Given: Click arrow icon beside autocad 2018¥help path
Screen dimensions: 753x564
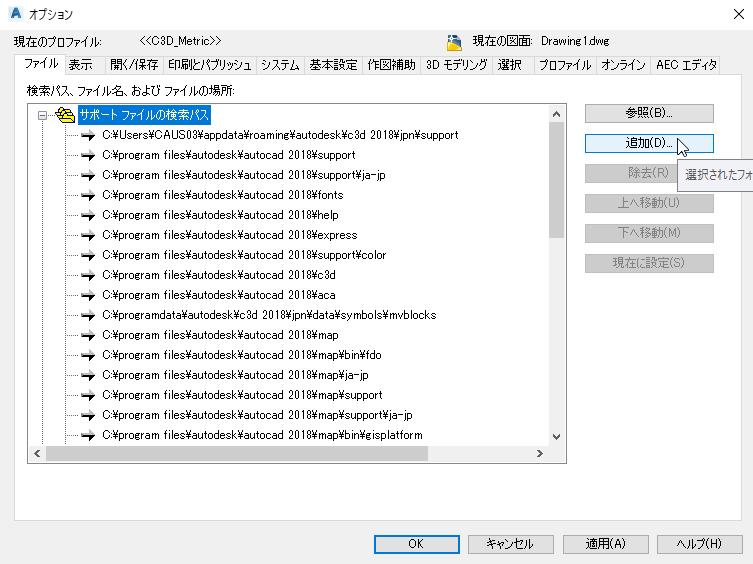Looking at the screenshot, I should pos(88,215).
